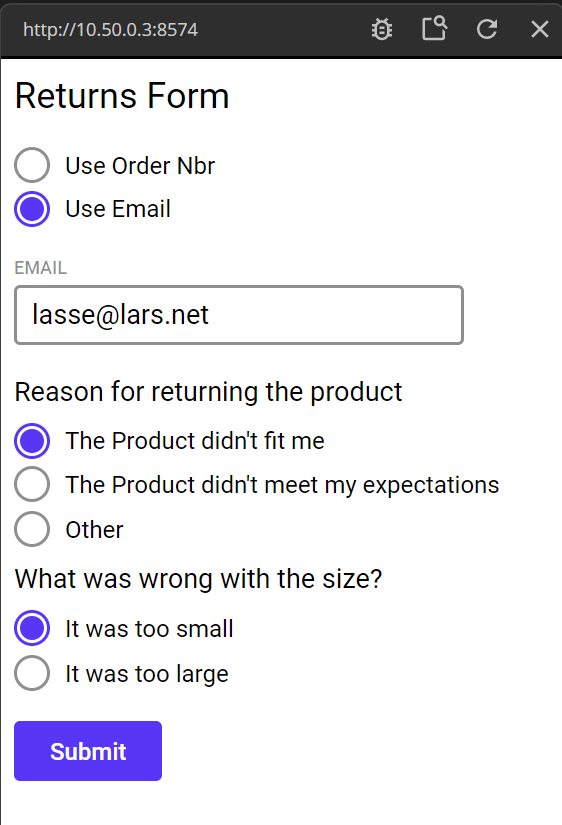The image size is (562, 825).
Task: Submit the returns form
Action: (88, 751)
